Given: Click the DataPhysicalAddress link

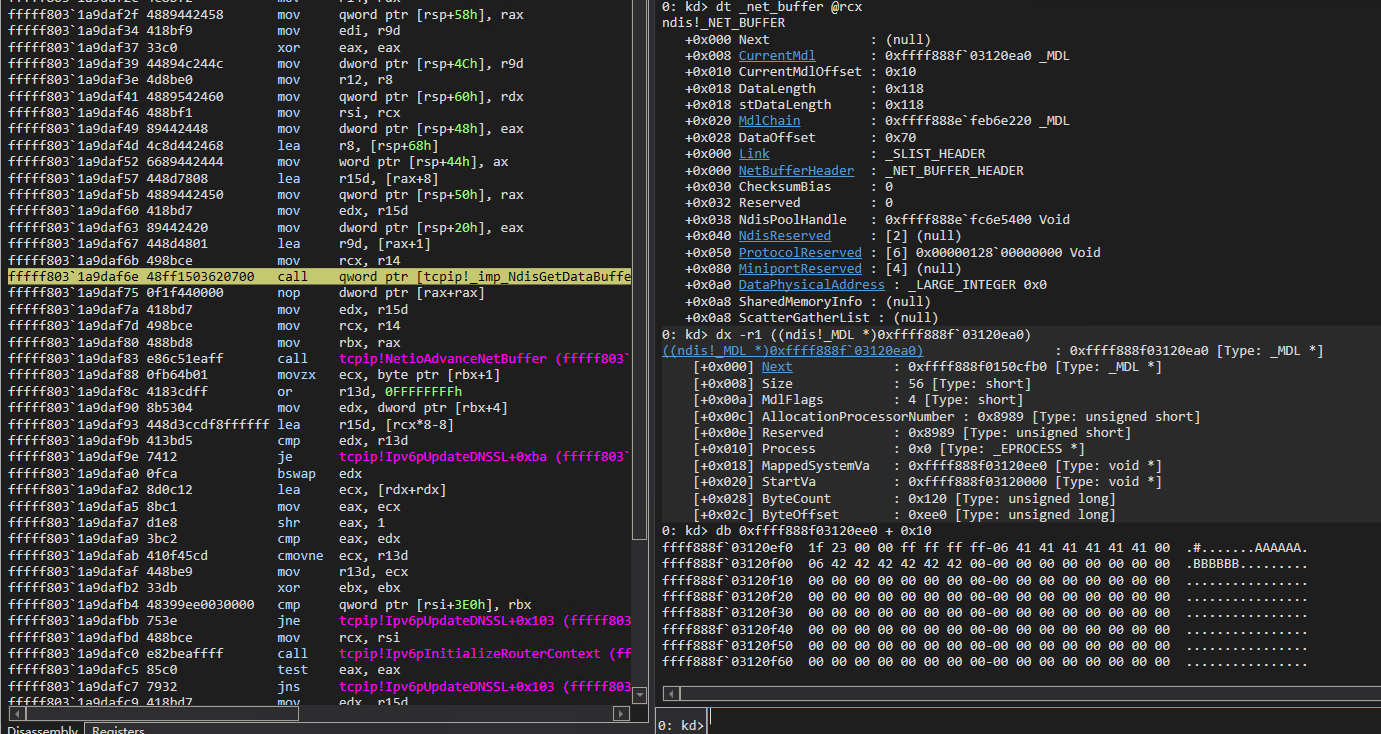Looking at the screenshot, I should (x=811, y=284).
